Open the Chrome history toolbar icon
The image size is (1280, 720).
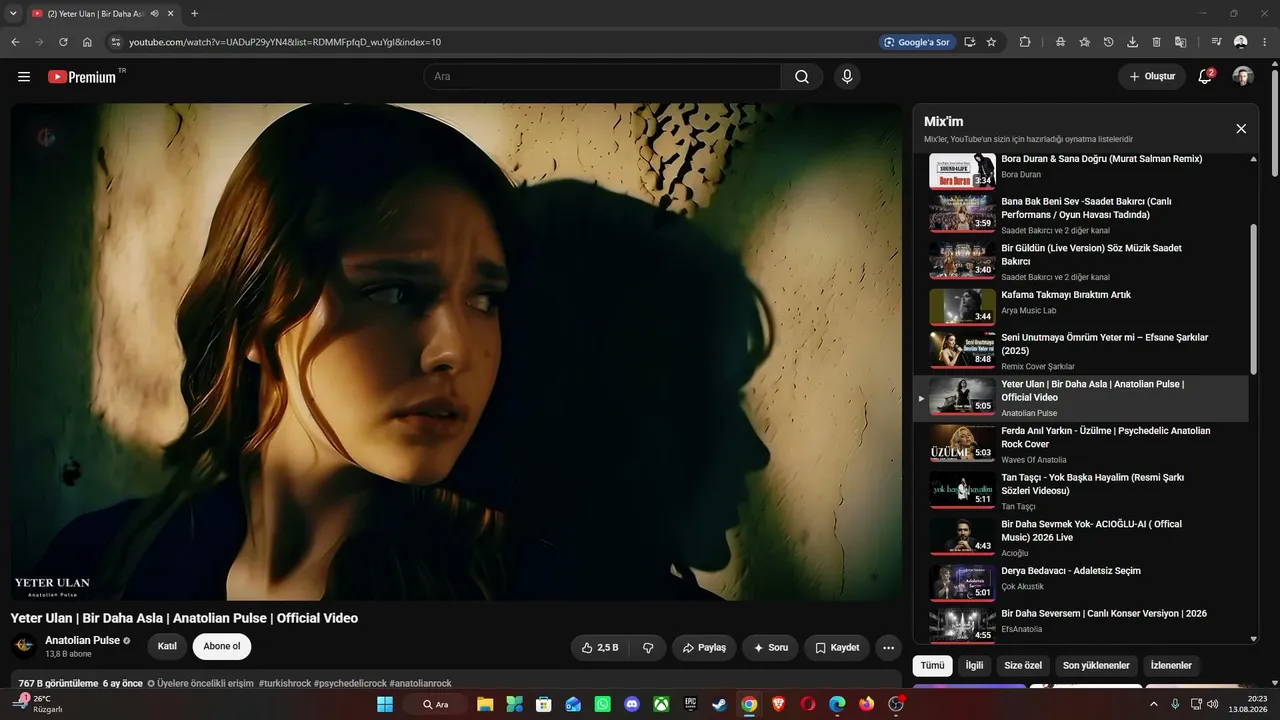tap(1108, 42)
